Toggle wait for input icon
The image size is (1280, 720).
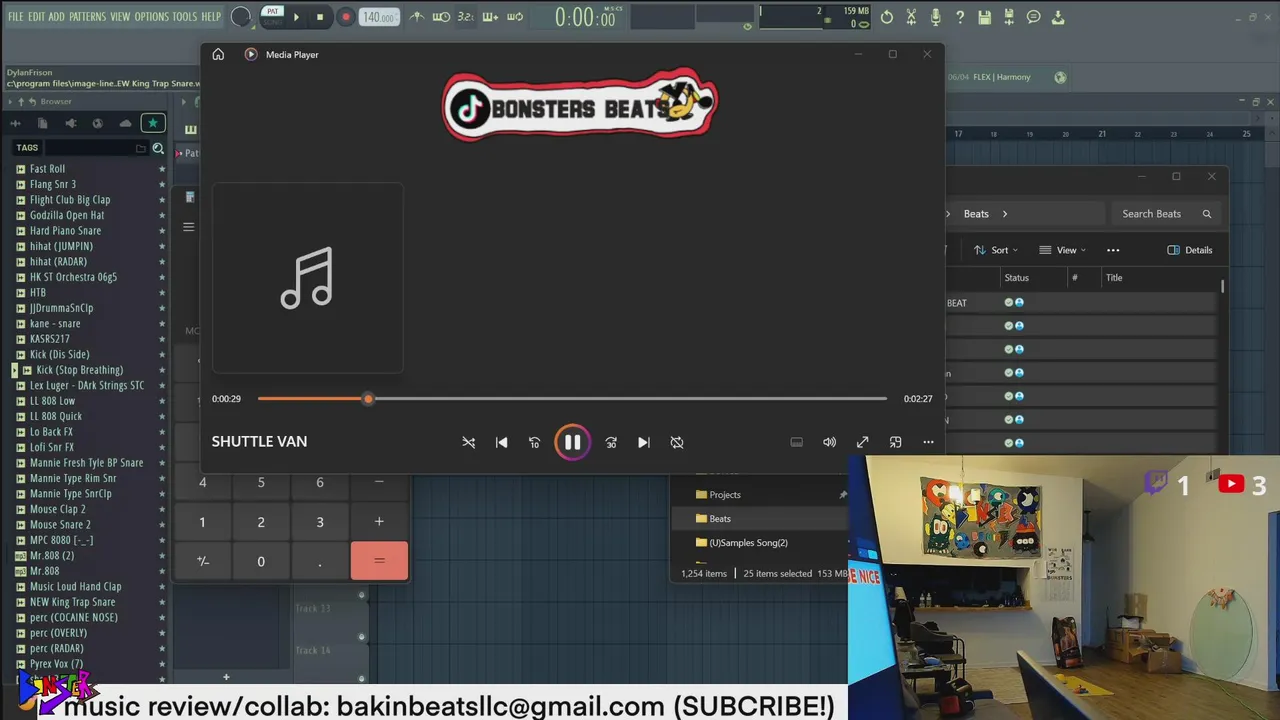point(441,17)
